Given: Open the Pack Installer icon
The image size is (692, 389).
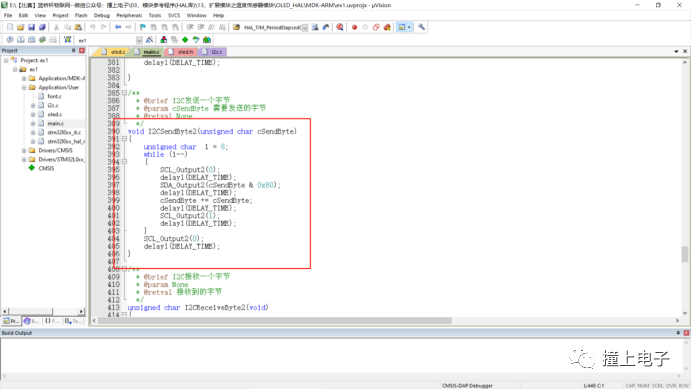Looking at the screenshot, I should (x=207, y=40).
